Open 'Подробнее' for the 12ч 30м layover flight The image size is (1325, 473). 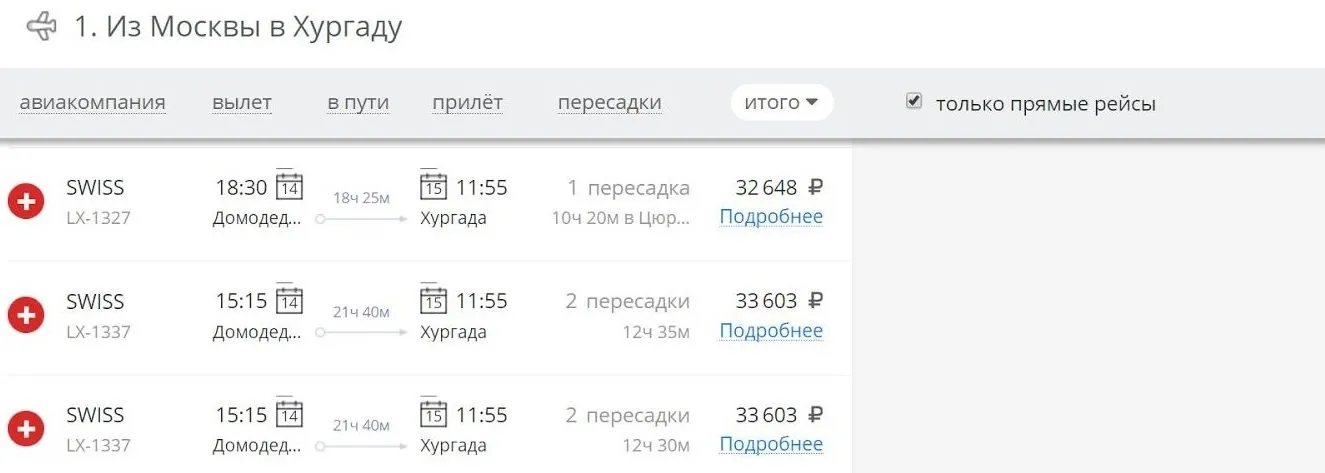click(771, 444)
